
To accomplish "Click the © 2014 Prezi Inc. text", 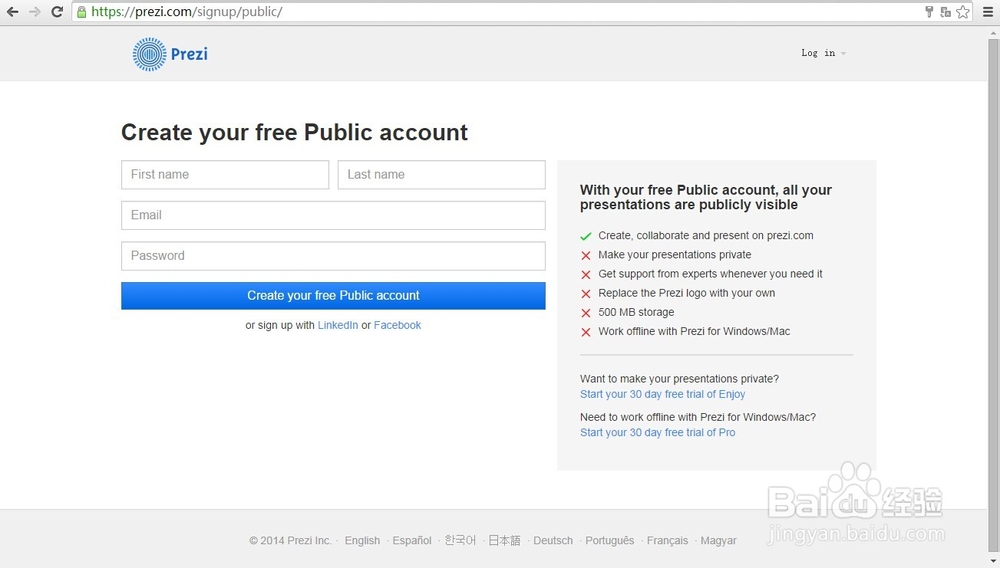I will 290,541.
